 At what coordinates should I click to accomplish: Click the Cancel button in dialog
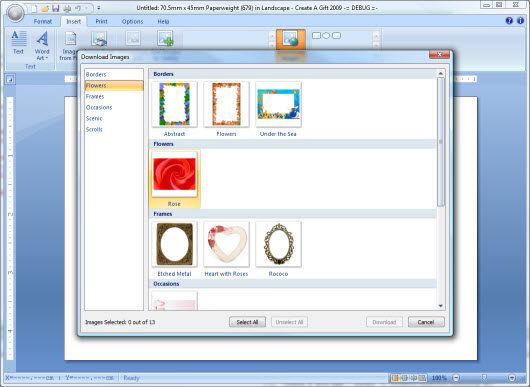coord(426,322)
